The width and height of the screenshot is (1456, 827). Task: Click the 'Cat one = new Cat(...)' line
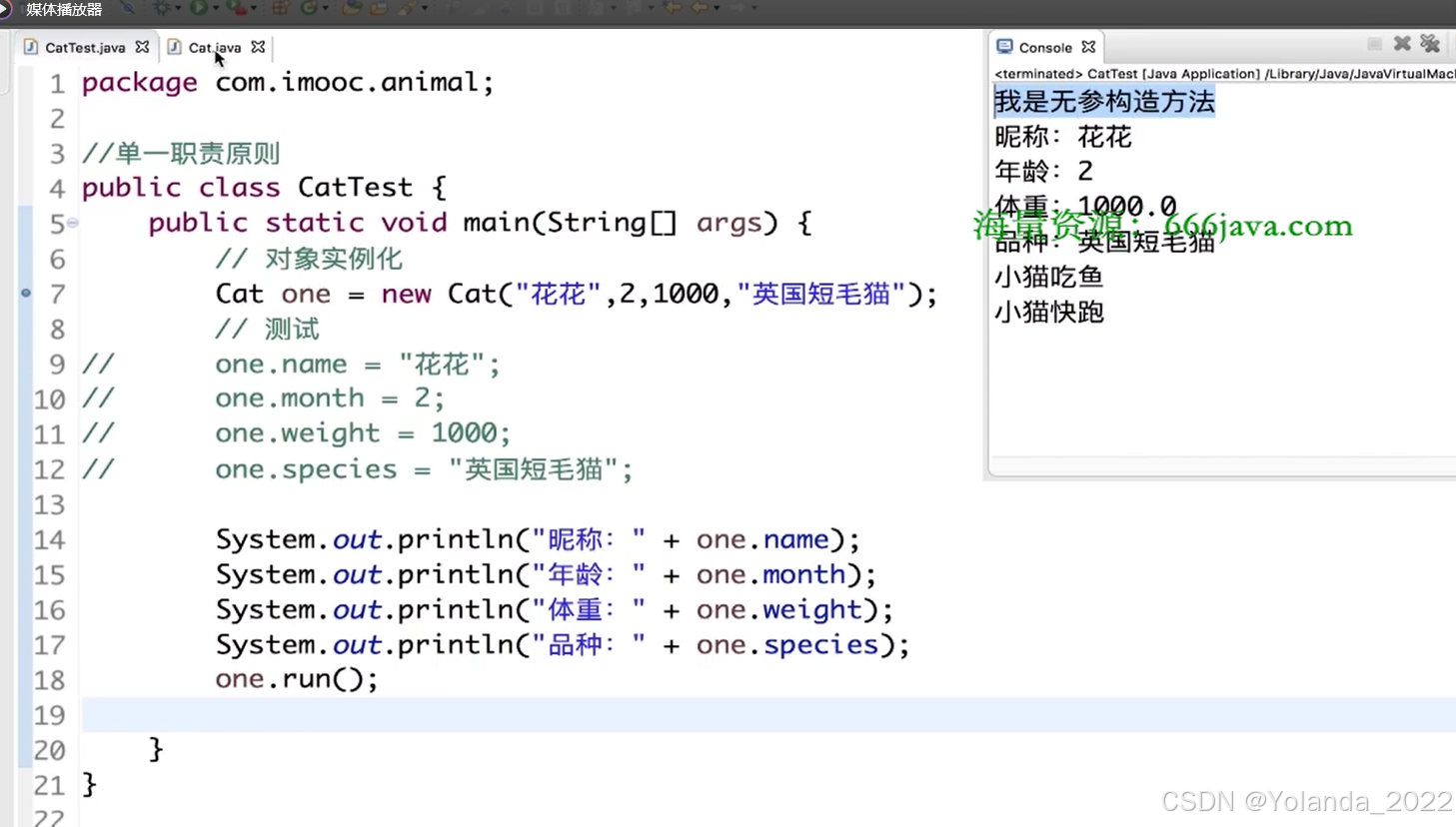point(577,294)
